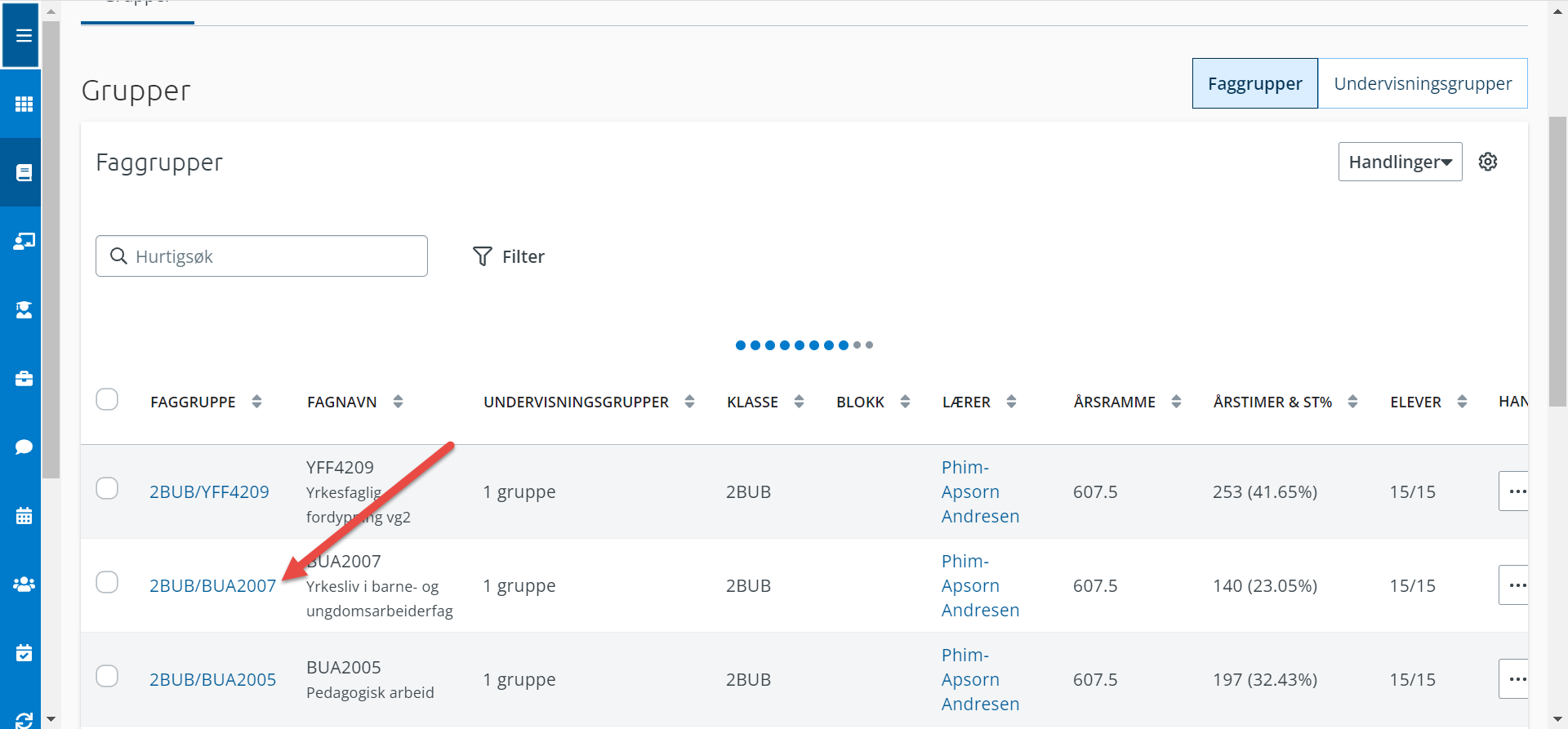The width and height of the screenshot is (1568, 729).
Task: Click the magnifier icon in Hurtigsøk
Action: 118,256
